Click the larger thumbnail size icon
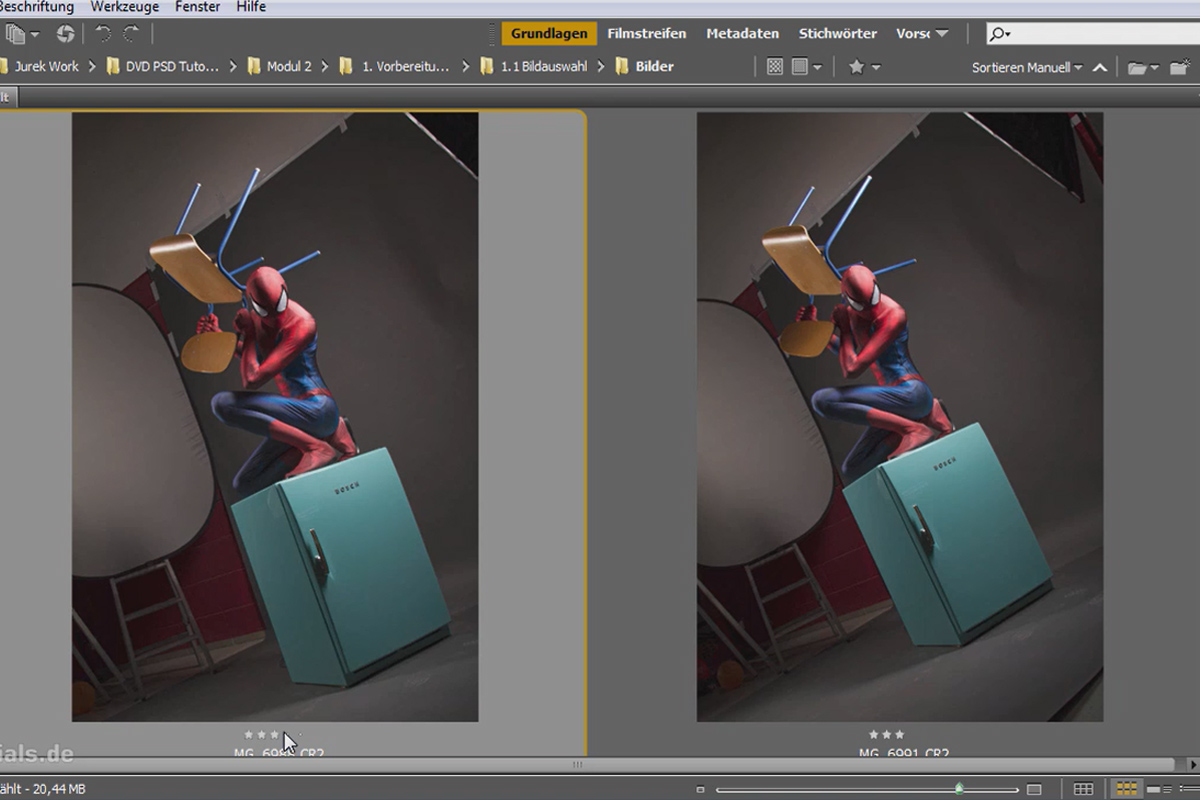The image size is (1200, 800). 1034,790
